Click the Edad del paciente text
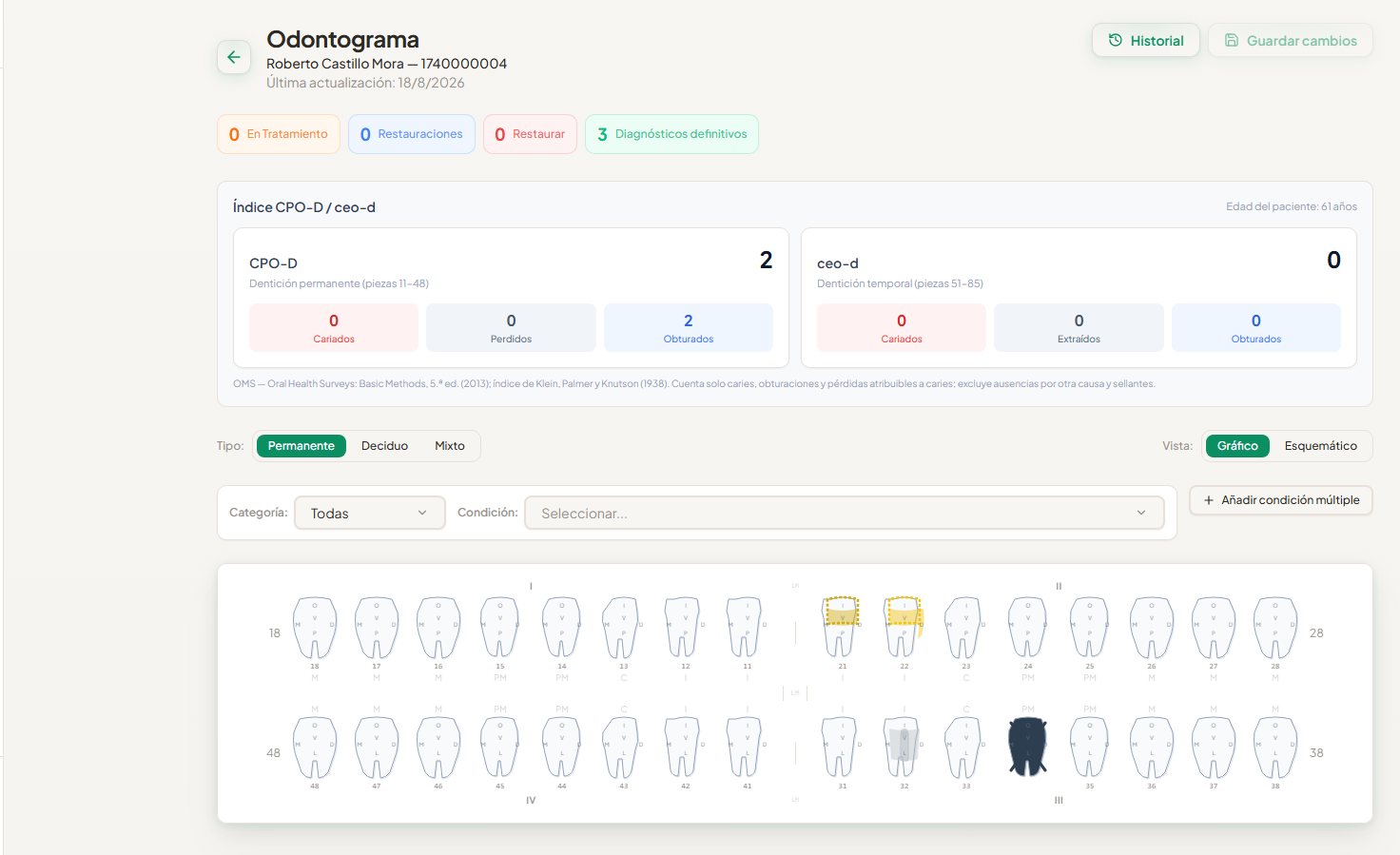1400x855 pixels. (1292, 206)
